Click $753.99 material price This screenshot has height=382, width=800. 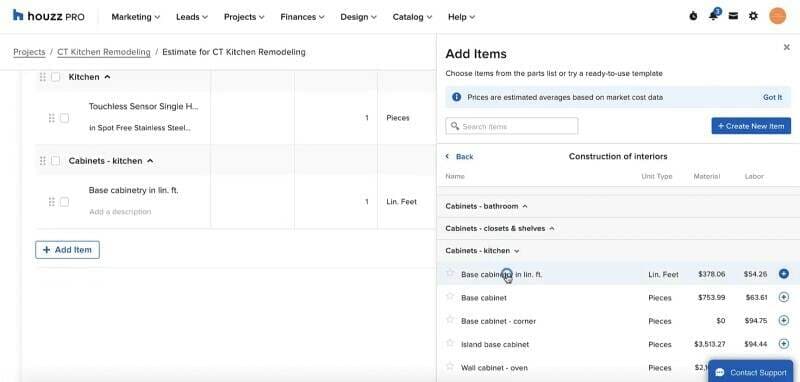coord(712,297)
